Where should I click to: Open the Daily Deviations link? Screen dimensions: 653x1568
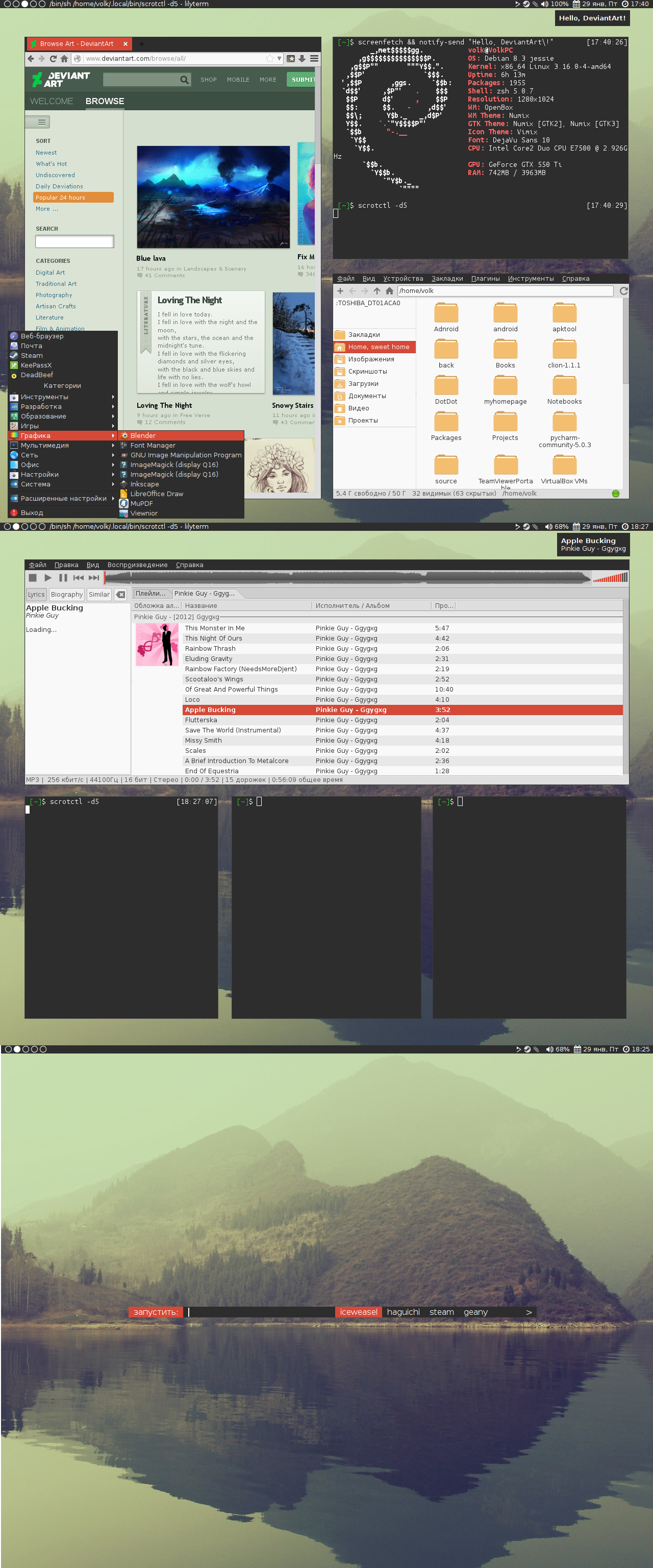(59, 186)
